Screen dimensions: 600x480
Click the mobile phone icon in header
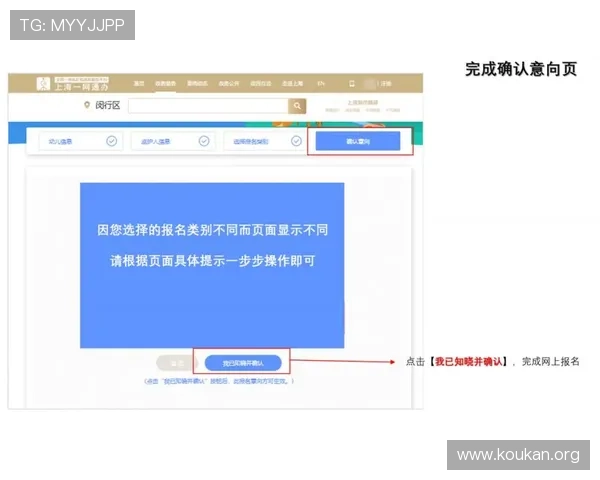352,83
